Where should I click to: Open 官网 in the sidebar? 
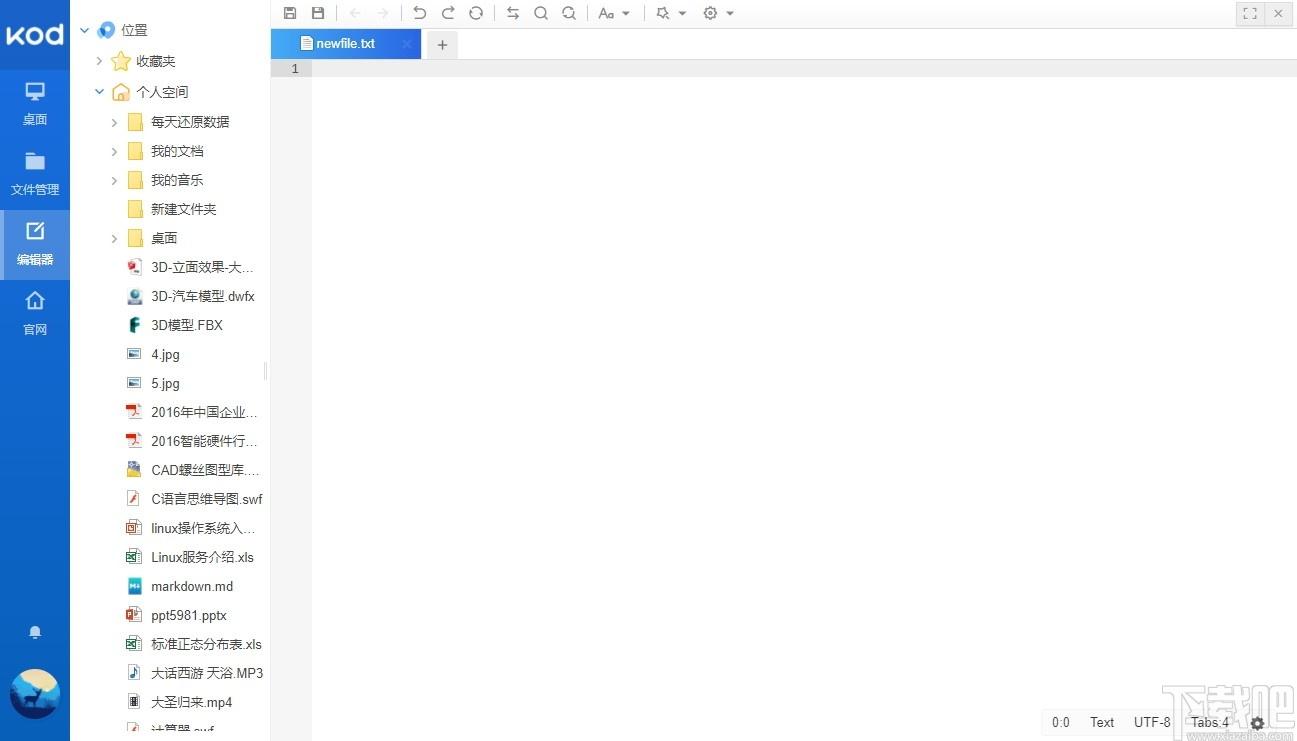35,315
